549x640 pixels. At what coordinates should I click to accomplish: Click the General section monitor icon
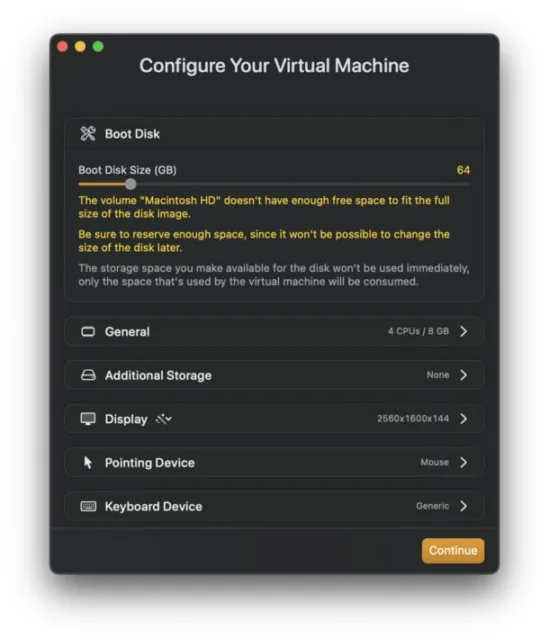point(88,331)
